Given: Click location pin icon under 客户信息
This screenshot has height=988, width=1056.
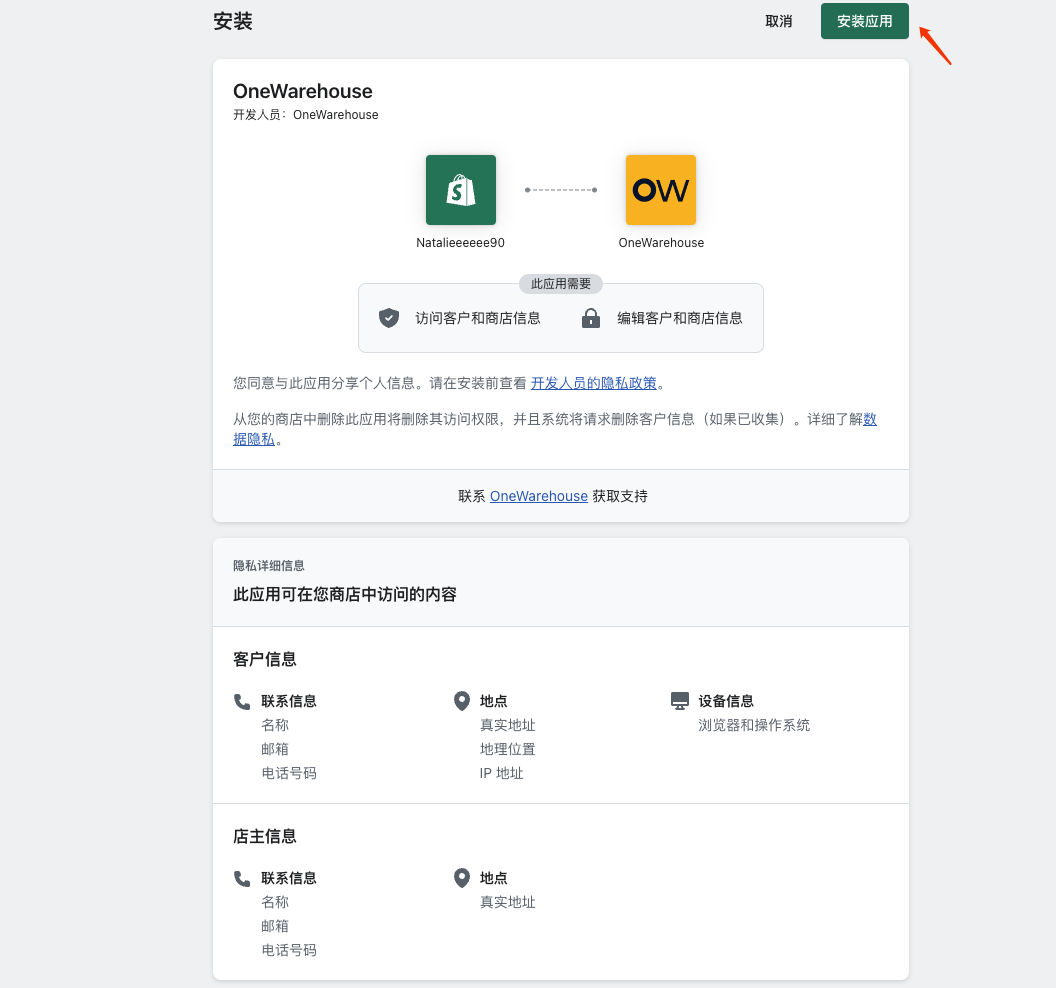Looking at the screenshot, I should tap(461, 701).
